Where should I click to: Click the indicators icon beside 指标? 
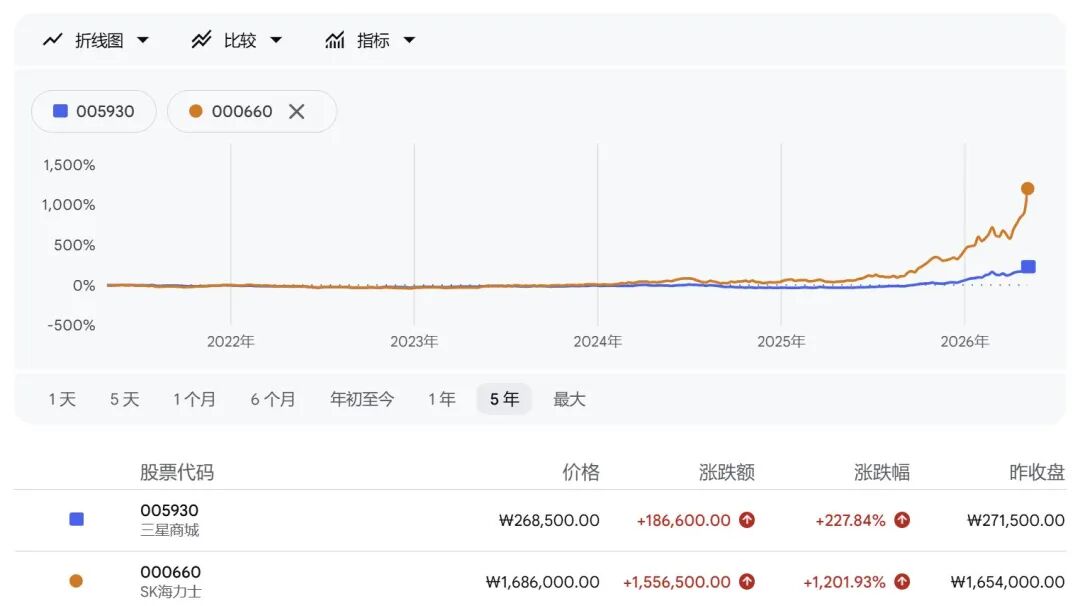click(x=335, y=40)
